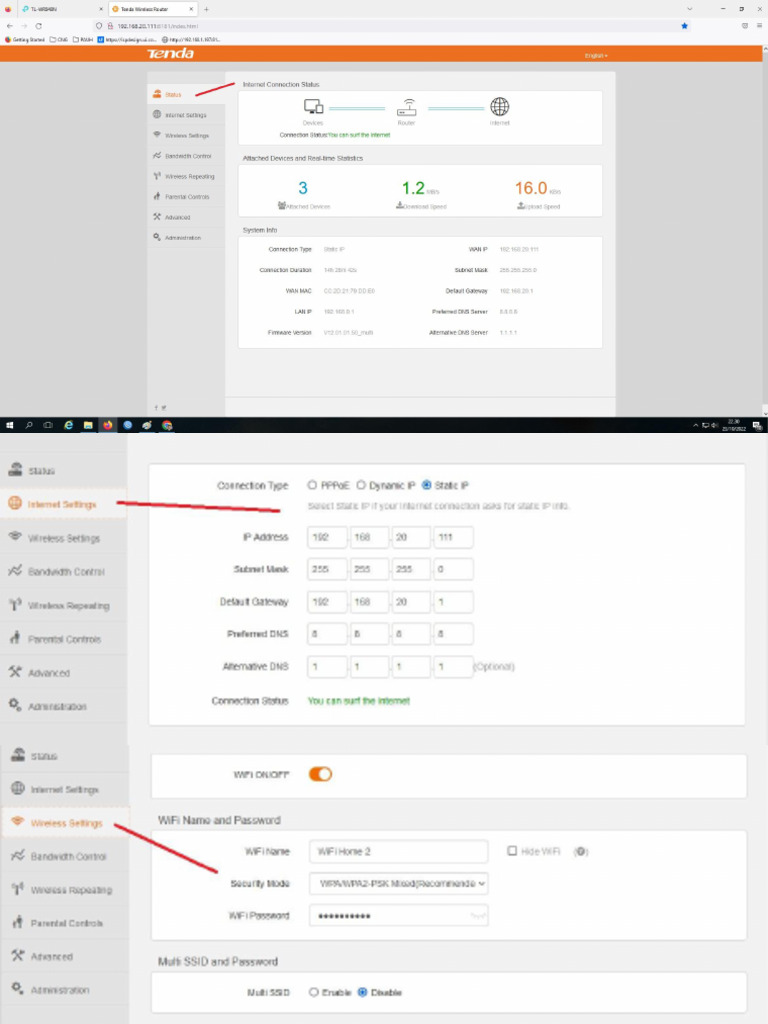Open Parental Controls in the WiFi panel sidebar

tap(65, 923)
